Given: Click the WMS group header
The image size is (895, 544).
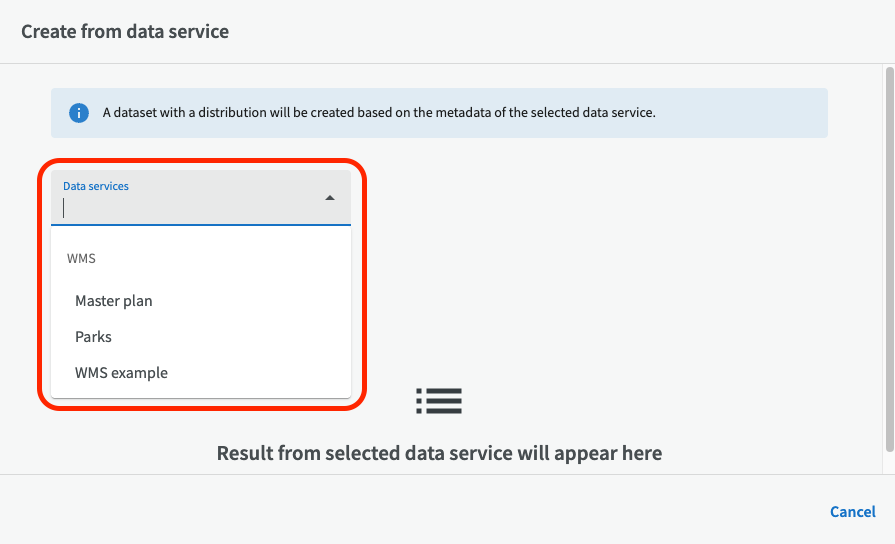Looking at the screenshot, I should [x=81, y=258].
